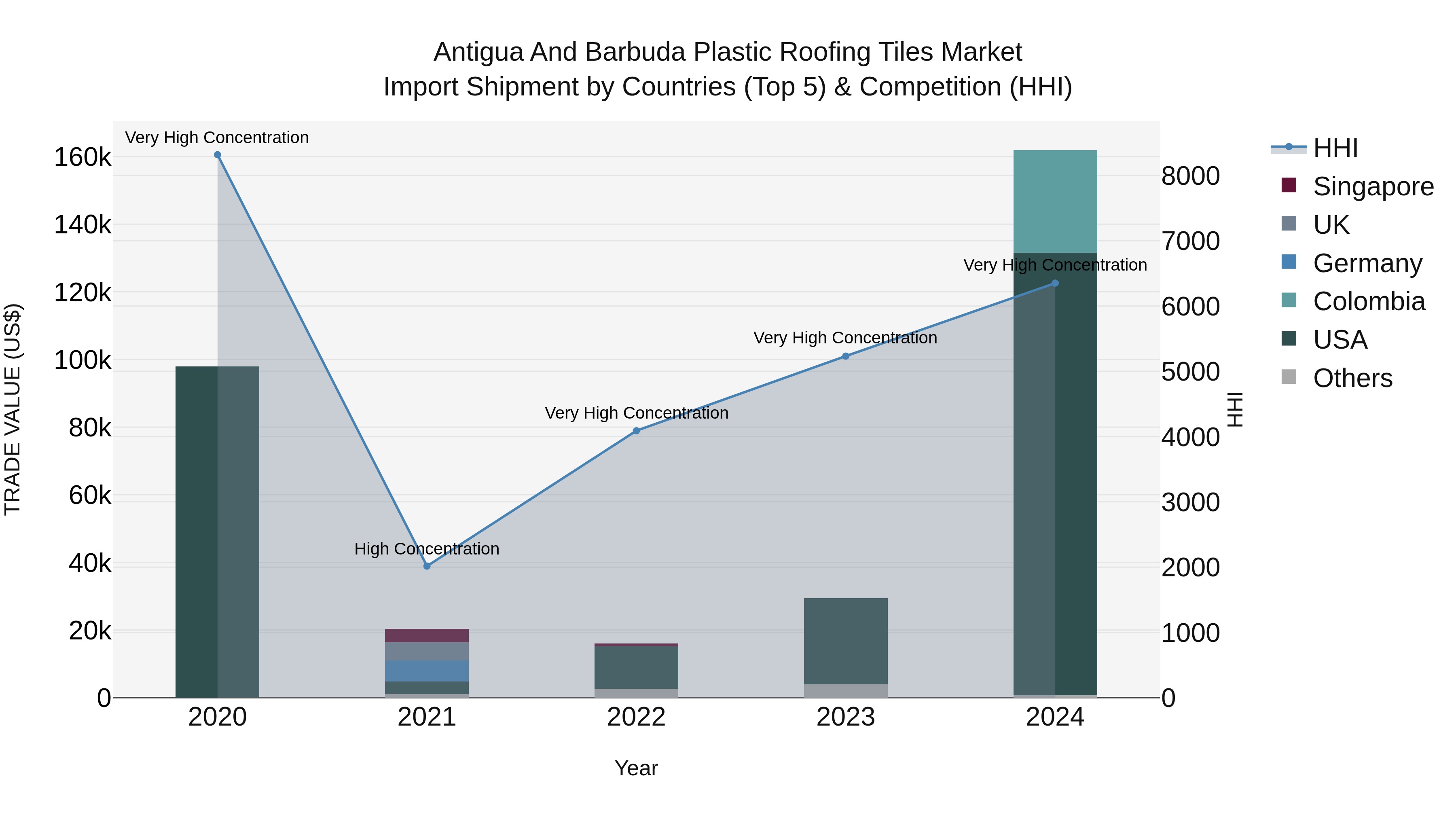This screenshot has width=1456, height=819.
Task: Click the 2020 HHI data point
Action: pos(218,155)
